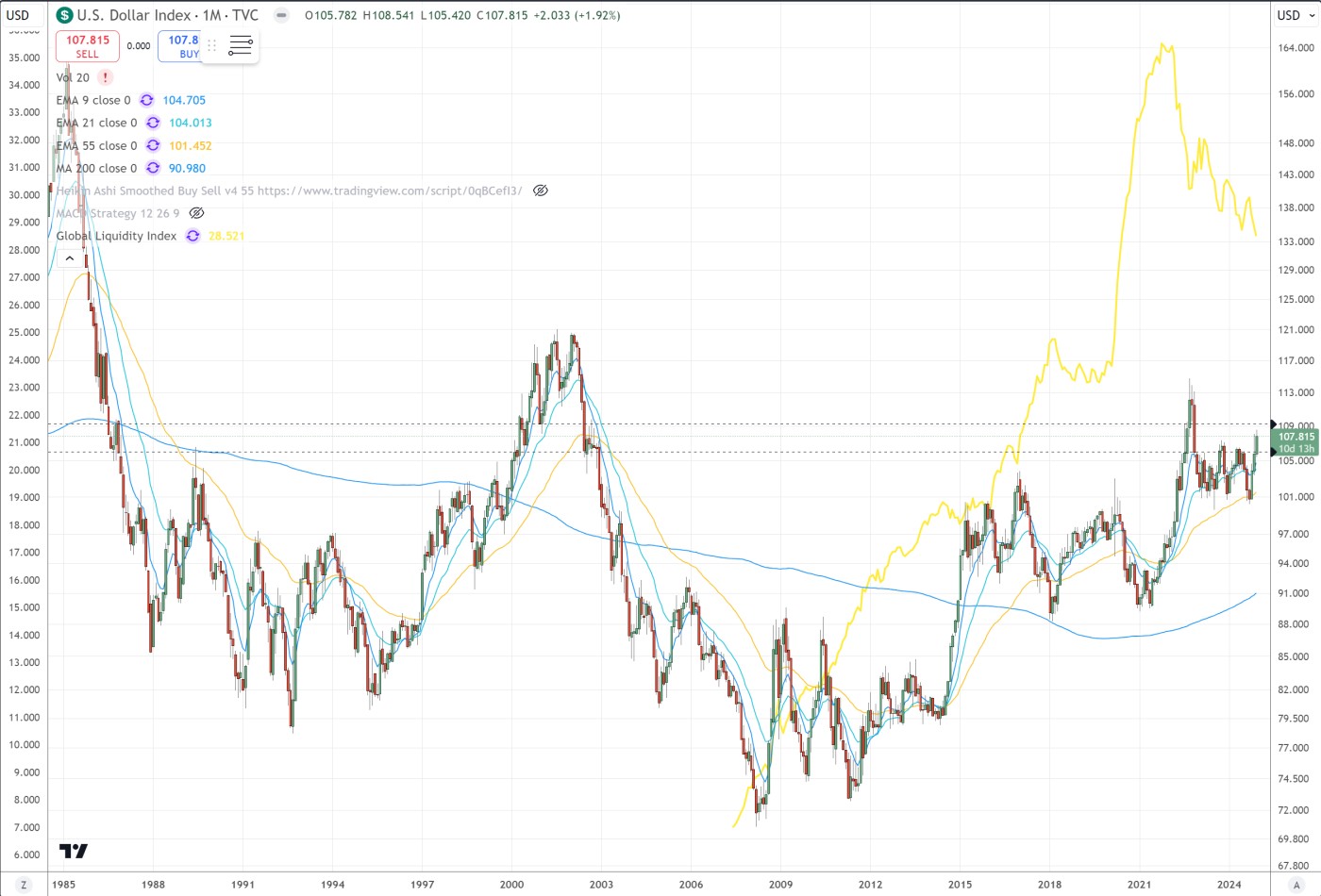1321x896 pixels.
Task: Click the 107.815 SELL button
Action: (x=88, y=46)
